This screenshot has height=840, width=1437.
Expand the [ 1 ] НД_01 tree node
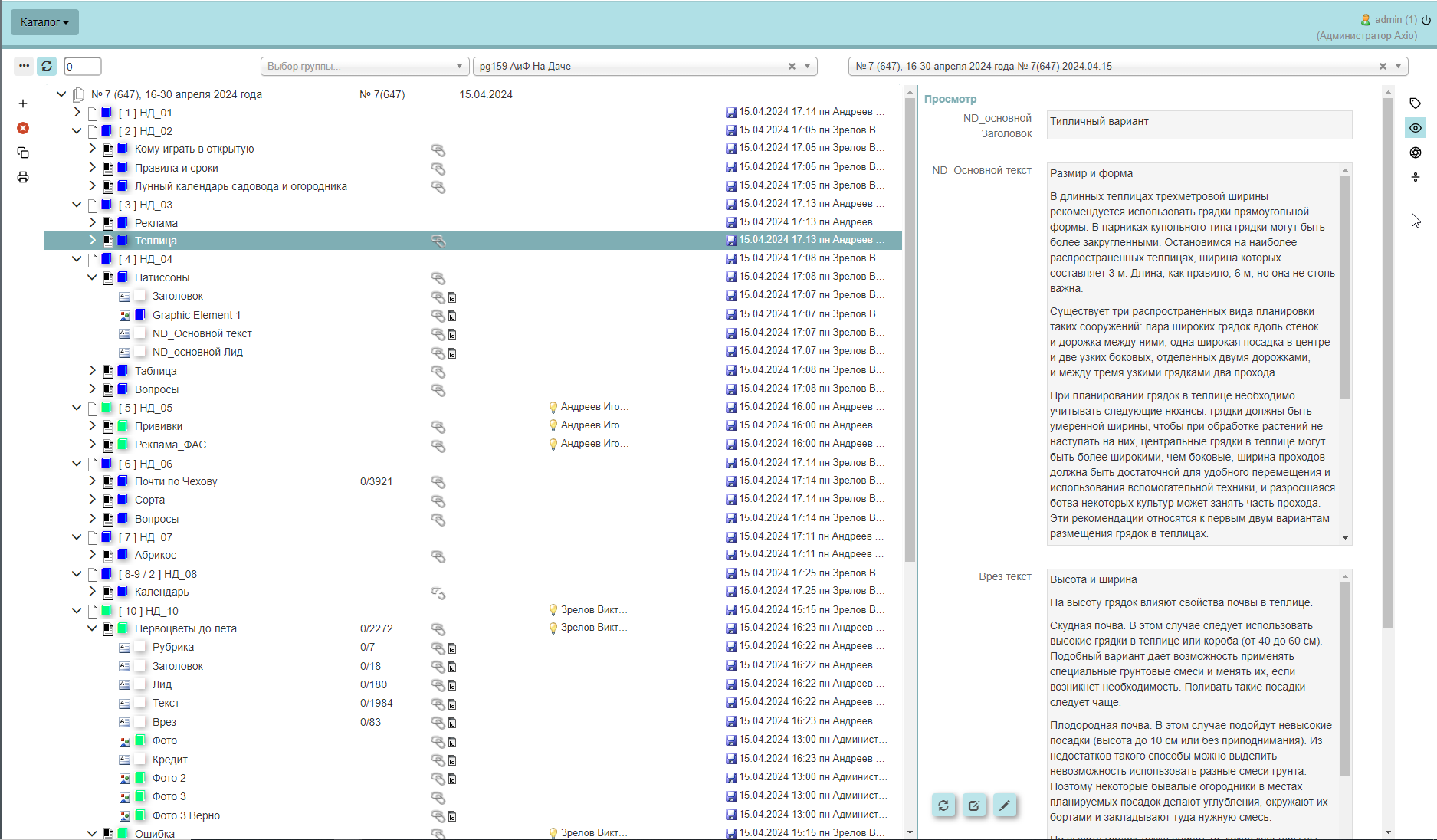coord(77,113)
